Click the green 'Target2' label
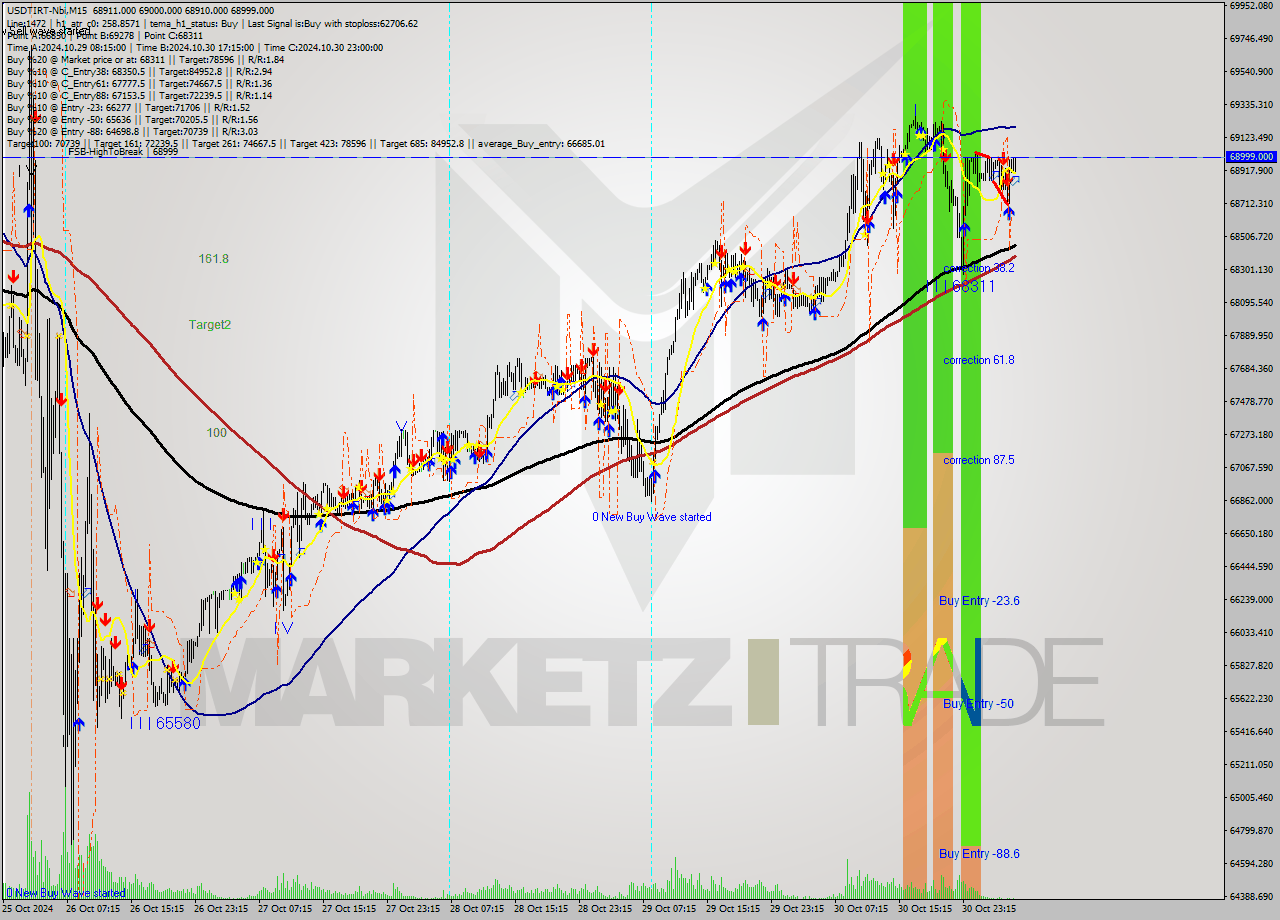Image resolution: width=1280 pixels, height=920 pixels. (210, 325)
